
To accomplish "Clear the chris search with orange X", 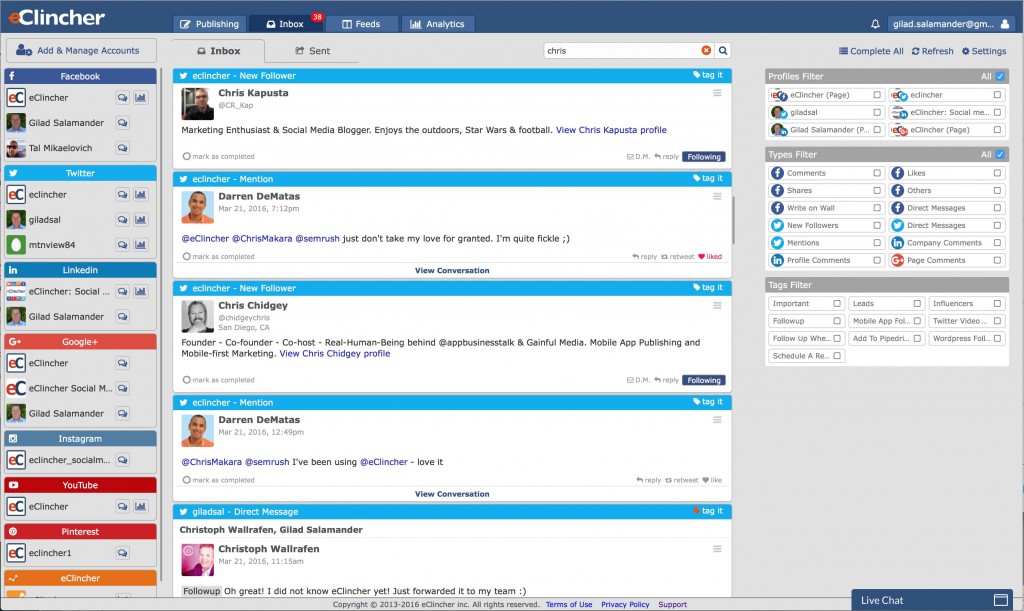I will click(706, 50).
